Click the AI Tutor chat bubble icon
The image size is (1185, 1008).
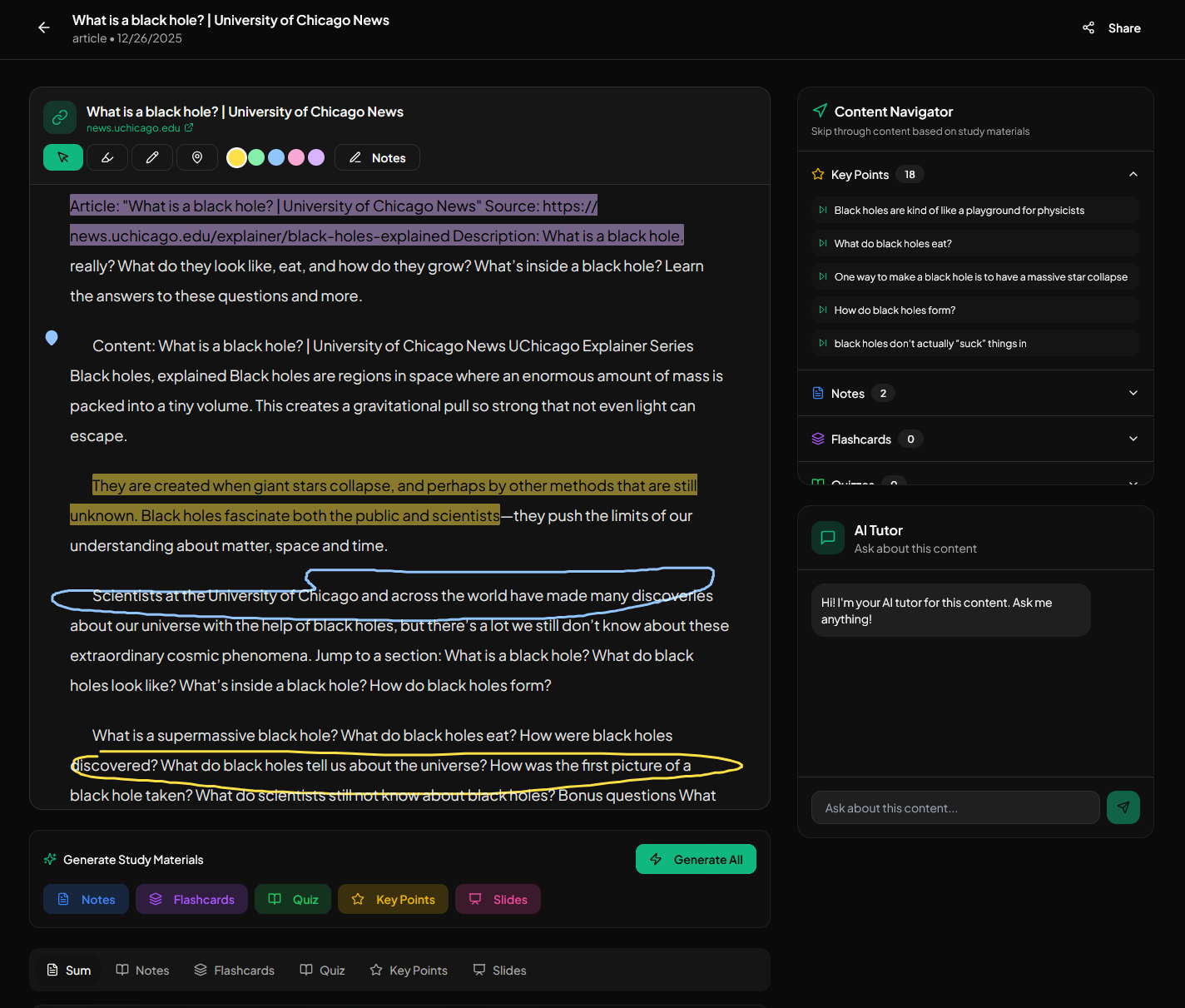(828, 538)
